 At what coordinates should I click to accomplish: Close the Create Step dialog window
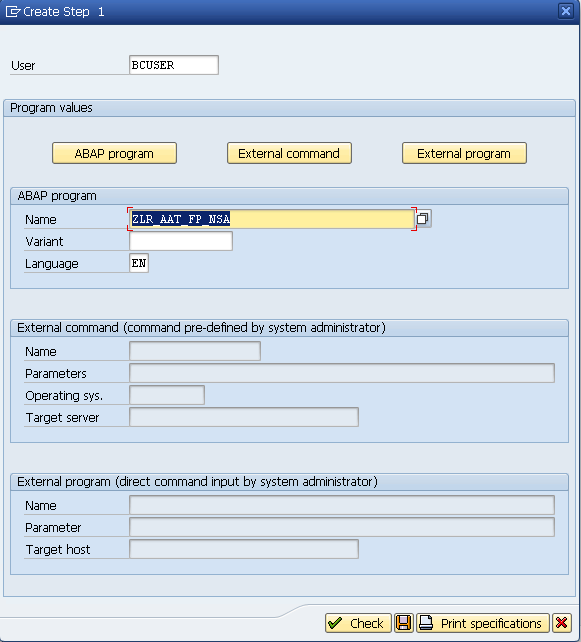point(565,11)
